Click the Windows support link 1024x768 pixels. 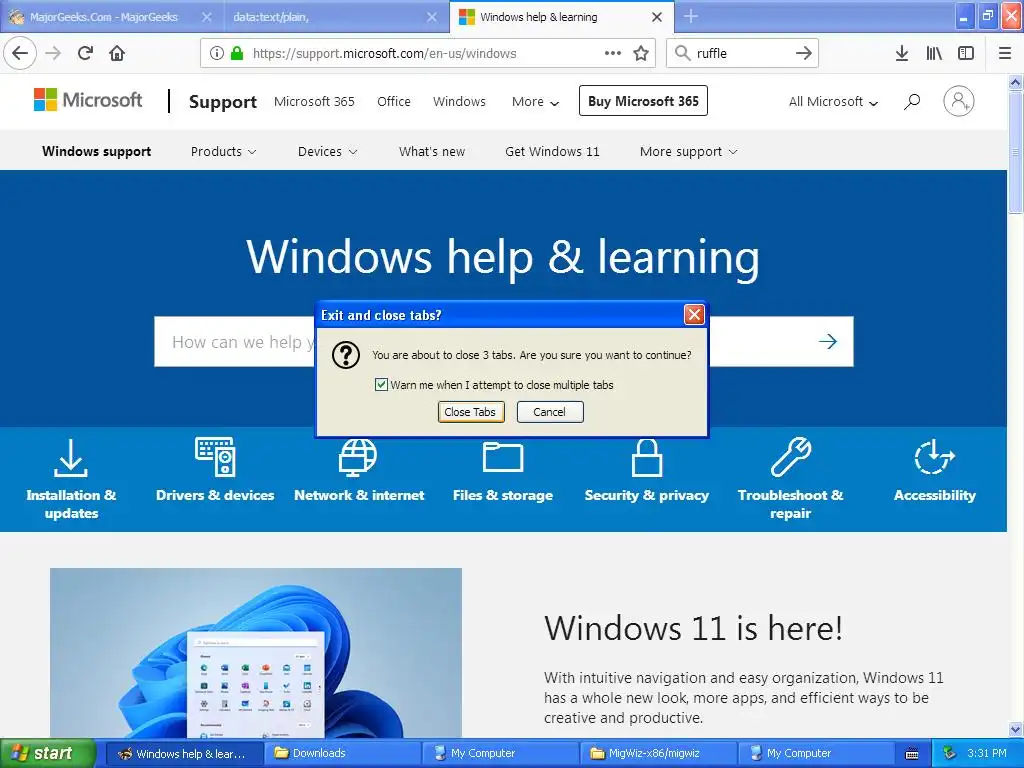point(97,152)
